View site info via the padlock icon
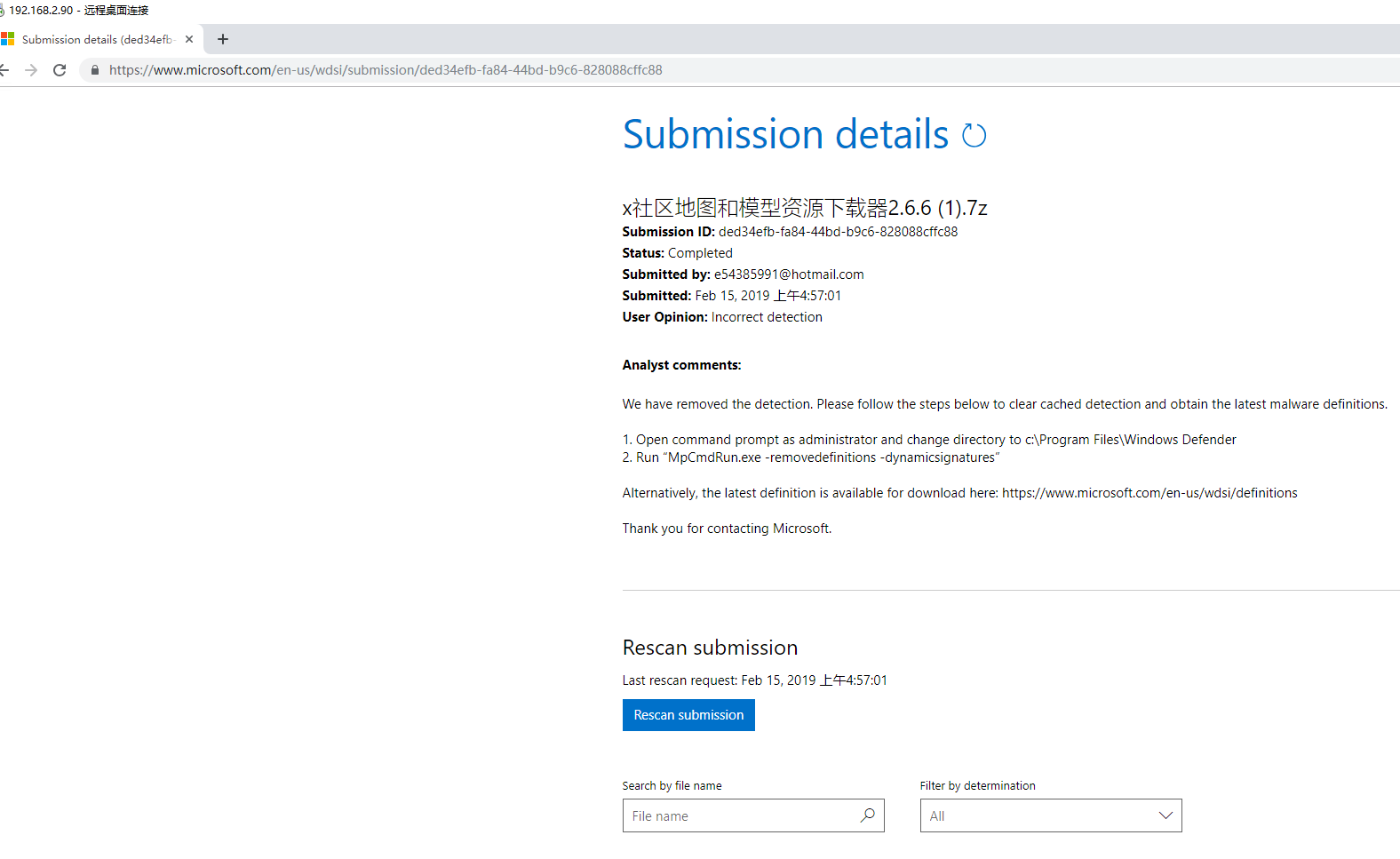1400x859 pixels. coord(95,70)
